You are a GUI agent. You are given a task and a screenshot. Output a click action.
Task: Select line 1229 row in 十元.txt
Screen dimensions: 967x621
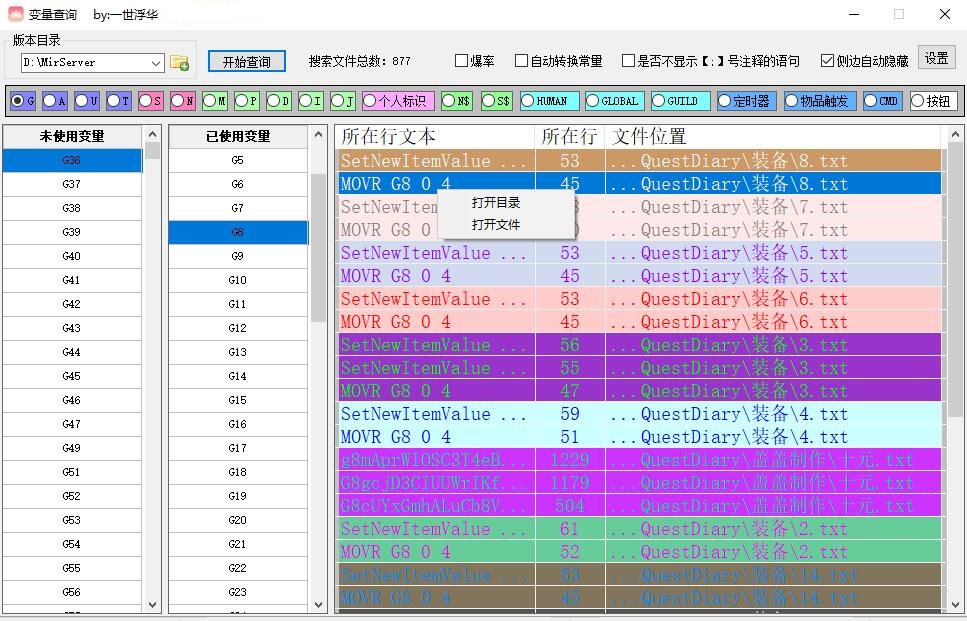coord(639,460)
